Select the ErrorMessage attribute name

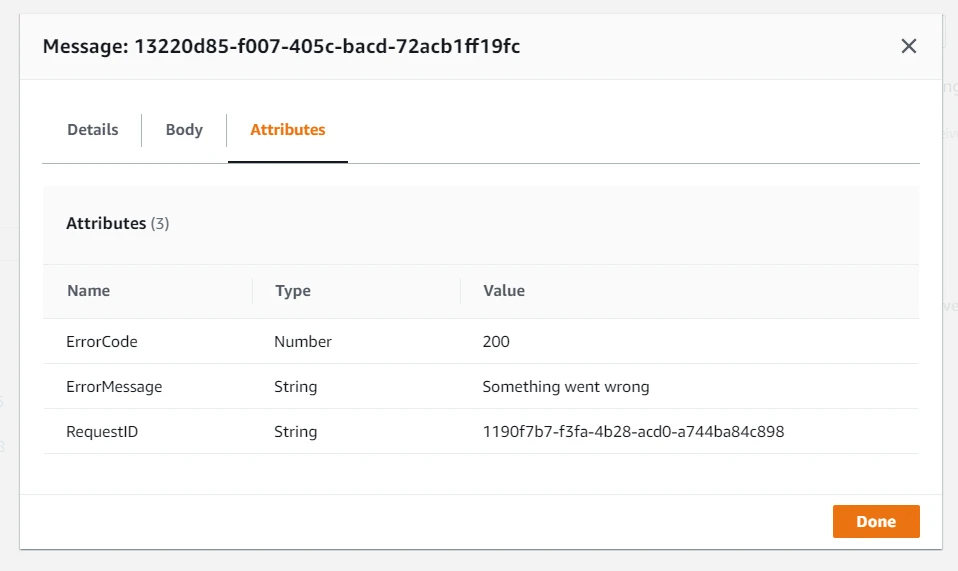[x=114, y=387]
